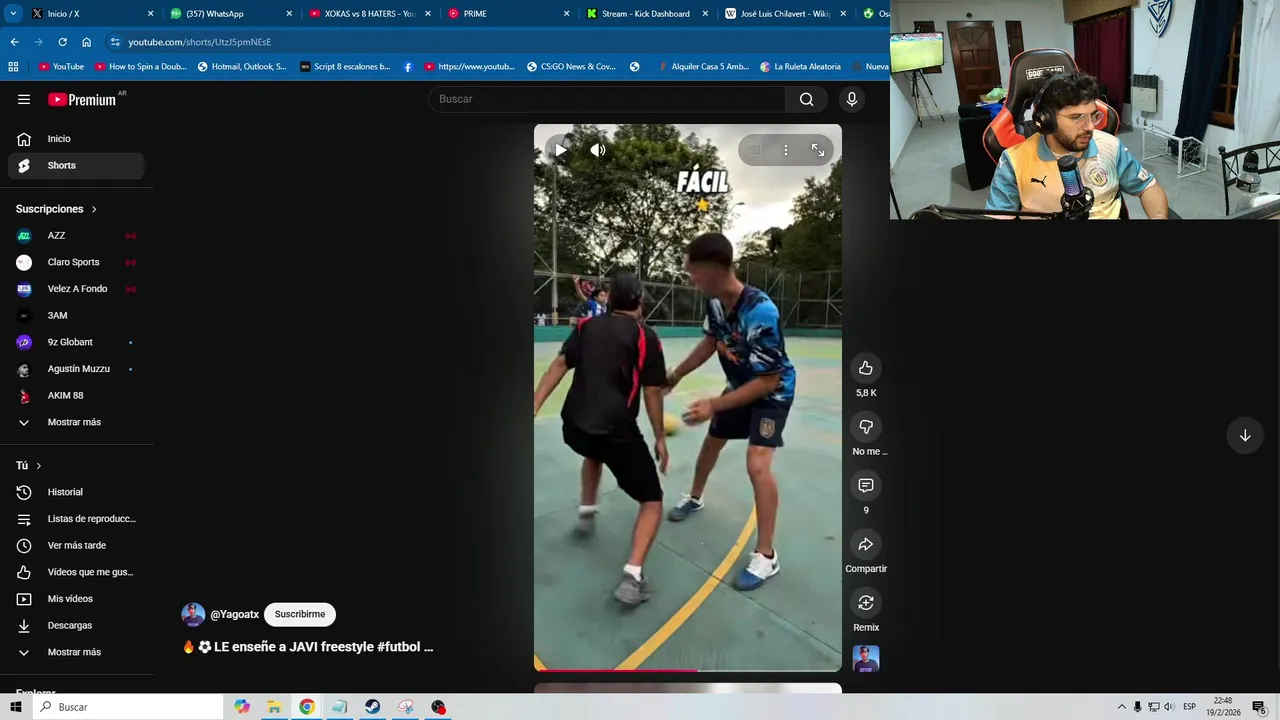Go to the next Short with down arrow
This screenshot has height=720, width=1280.
[x=1245, y=436]
